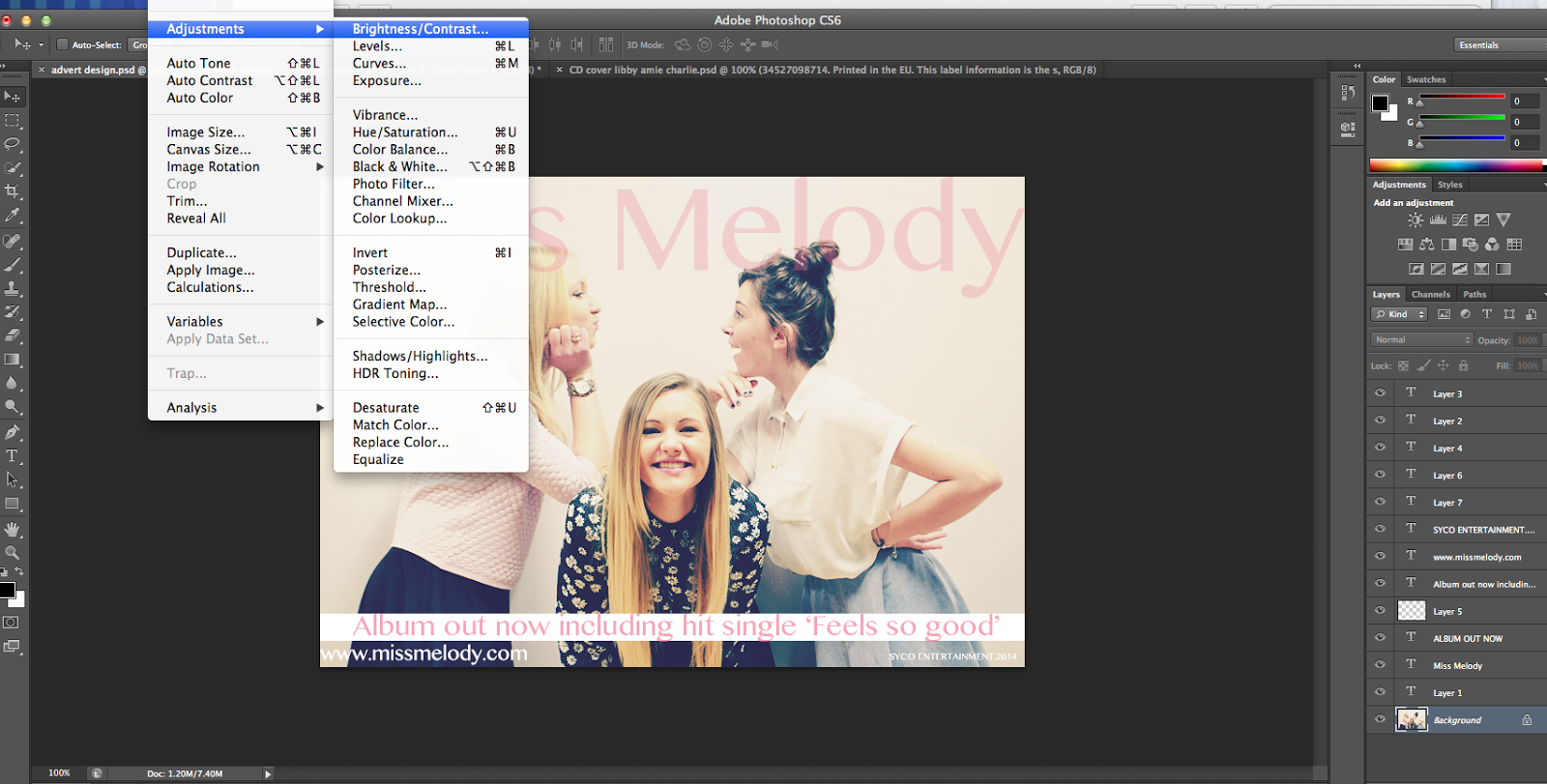
Task: Open the Kind filter dropdown
Action: click(x=1399, y=314)
